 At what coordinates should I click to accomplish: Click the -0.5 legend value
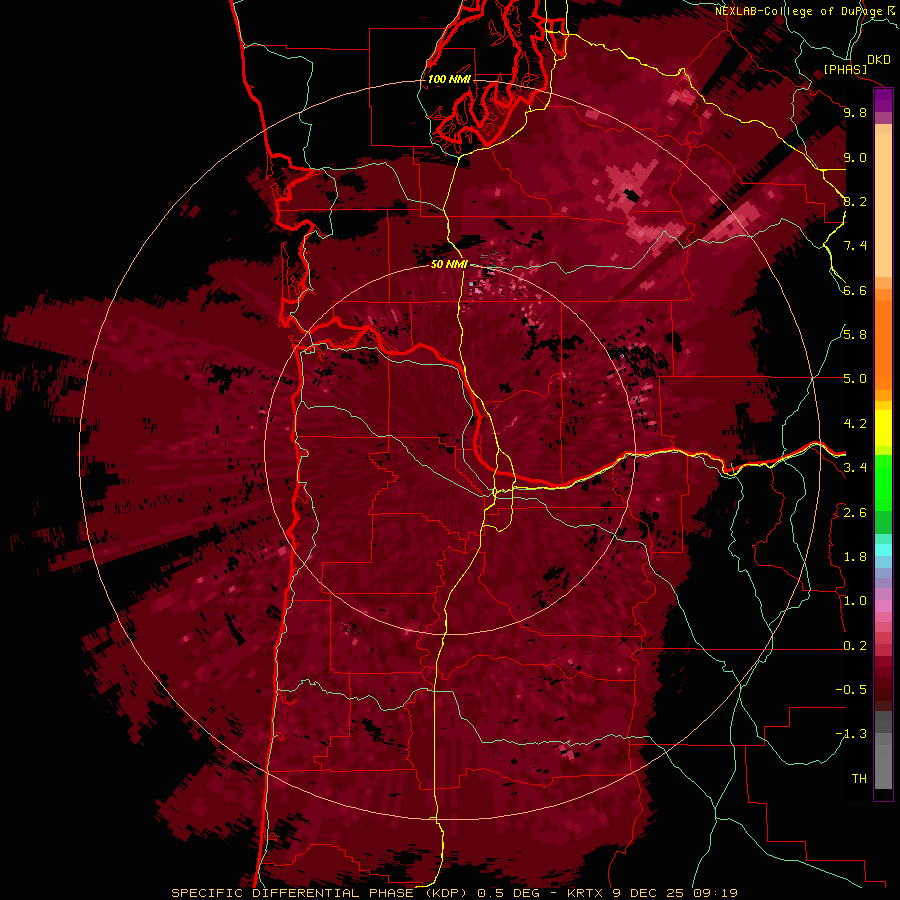(x=851, y=690)
